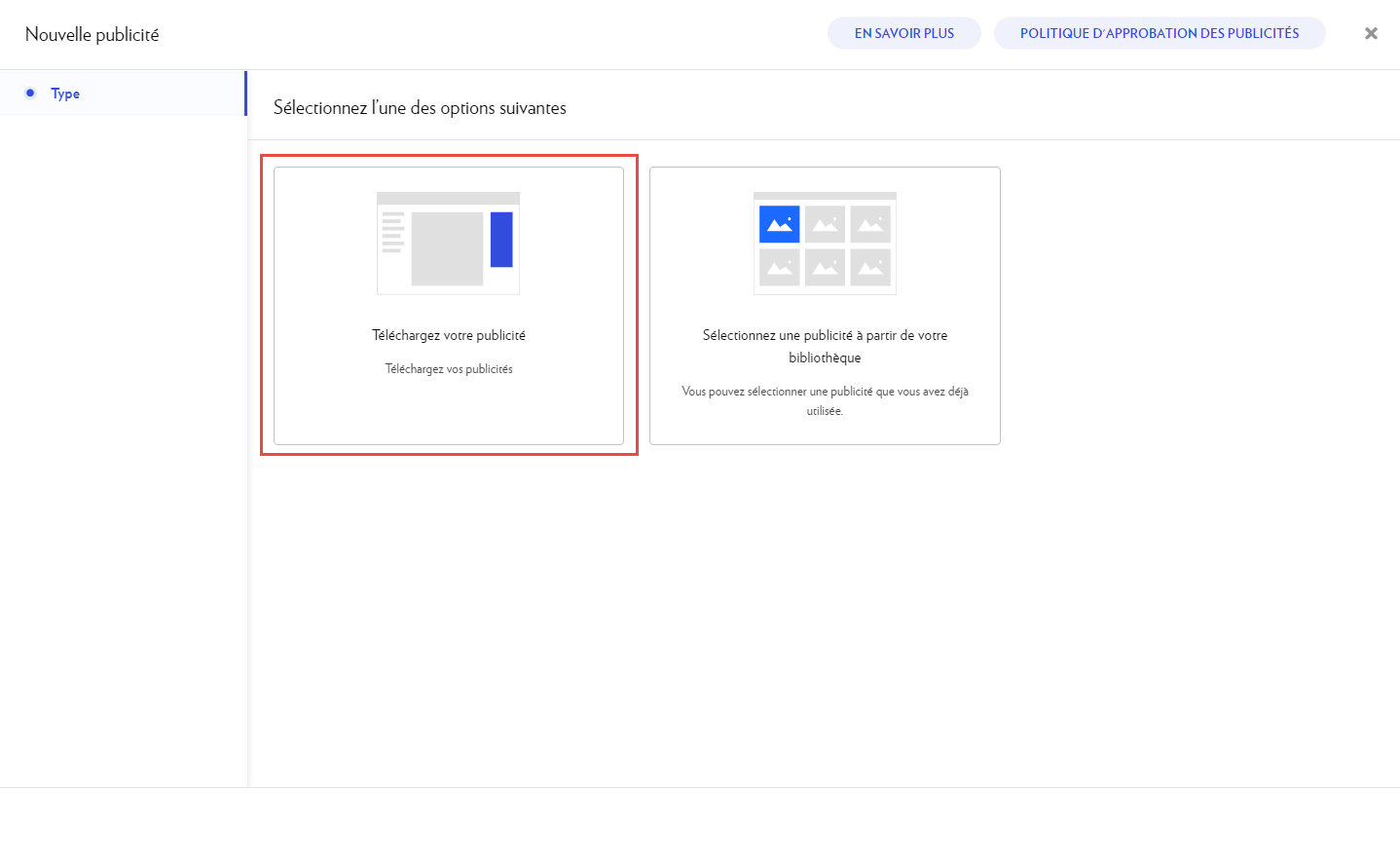The image size is (1400, 866).
Task: Open POLITIQUE D'APPROBATION DES PUBLICITÉS
Action: click(x=1159, y=33)
